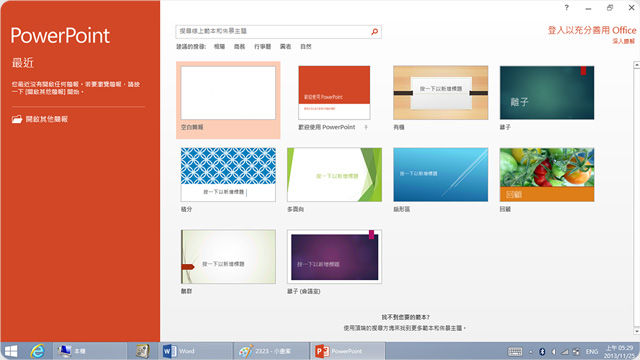Pin the Welcome to PowerPoint template

[366, 127]
